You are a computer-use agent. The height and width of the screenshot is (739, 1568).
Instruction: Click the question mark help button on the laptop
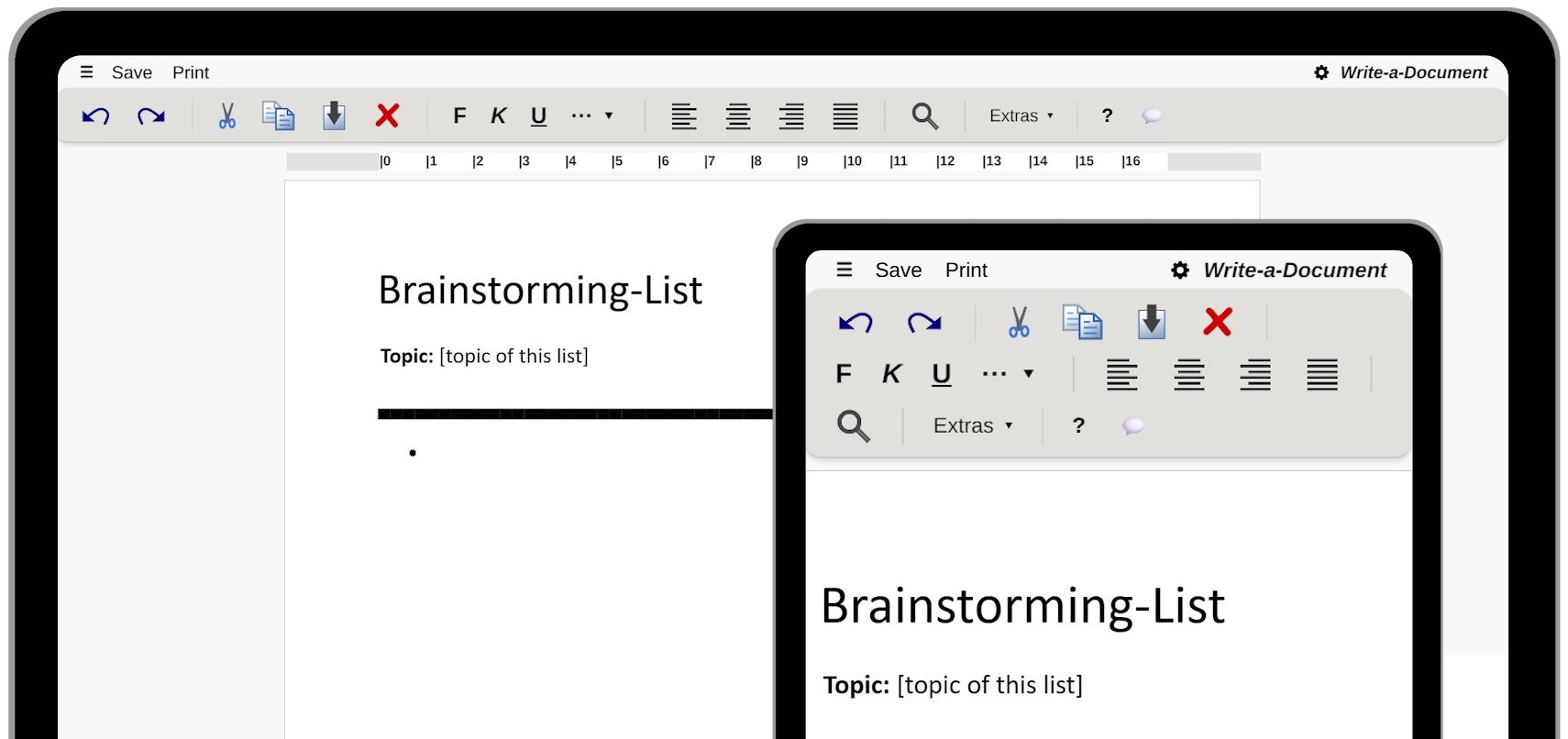(1107, 116)
